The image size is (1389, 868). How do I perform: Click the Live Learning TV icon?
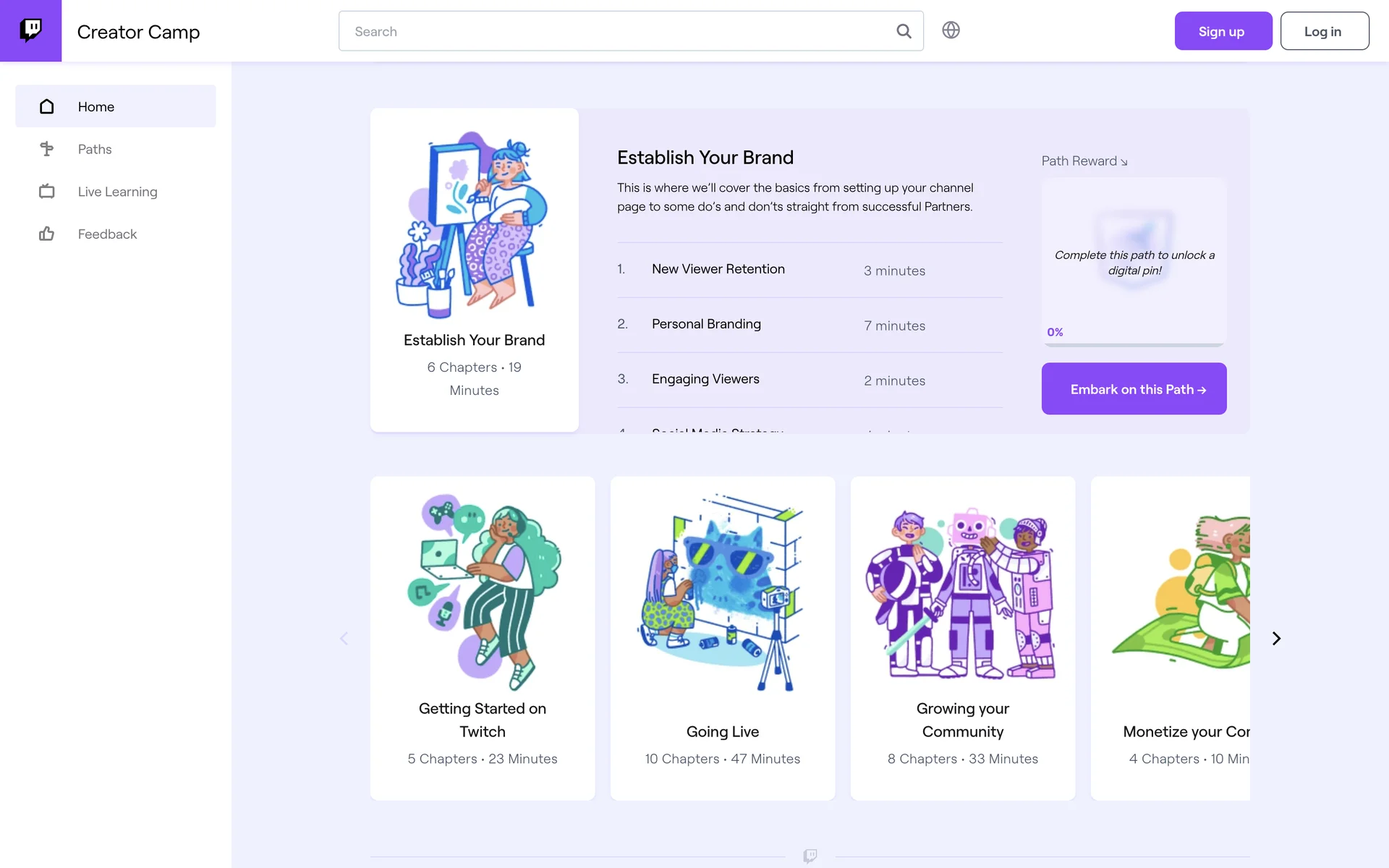[47, 191]
